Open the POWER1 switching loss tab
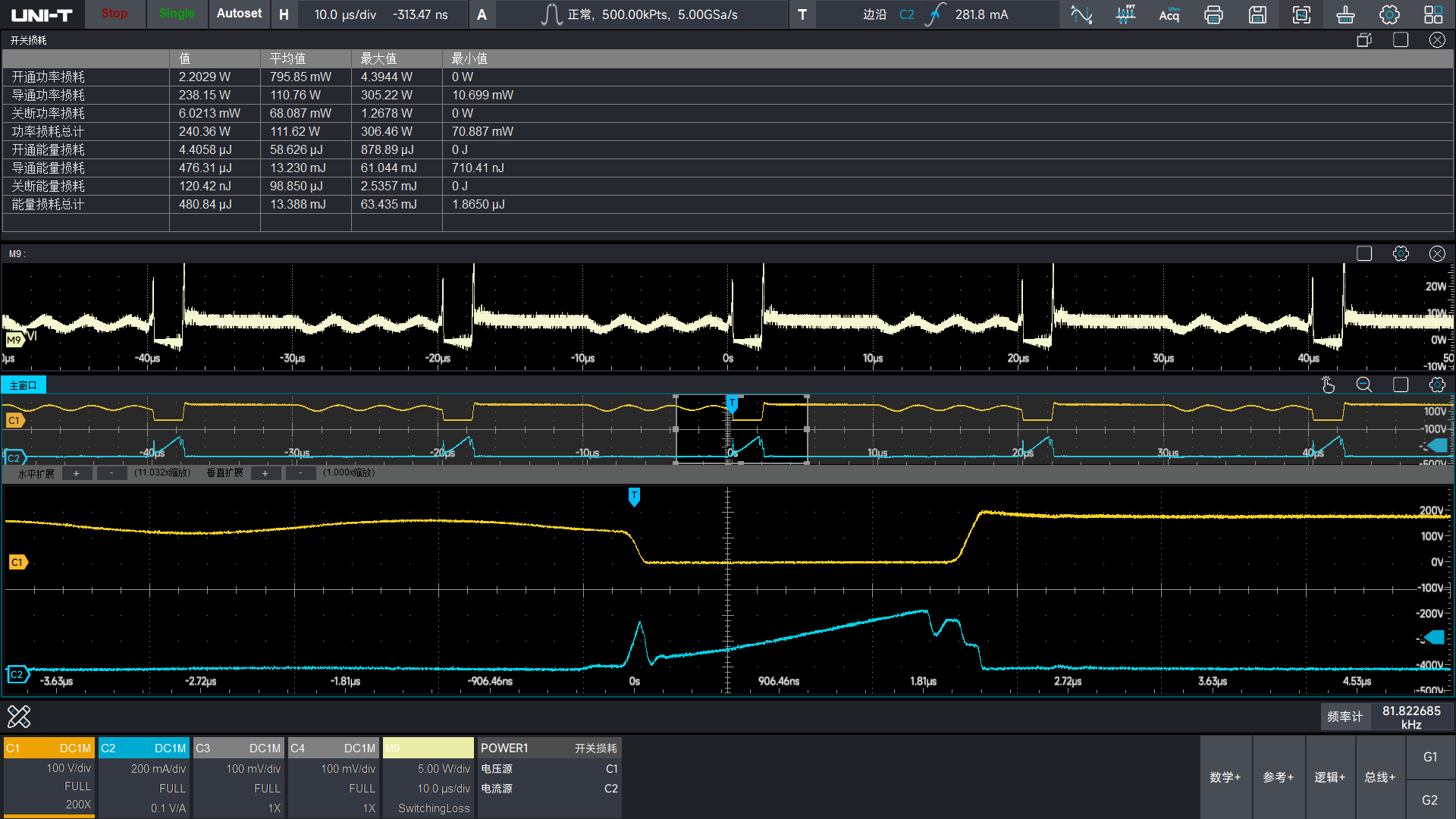1456x819 pixels. point(548,748)
